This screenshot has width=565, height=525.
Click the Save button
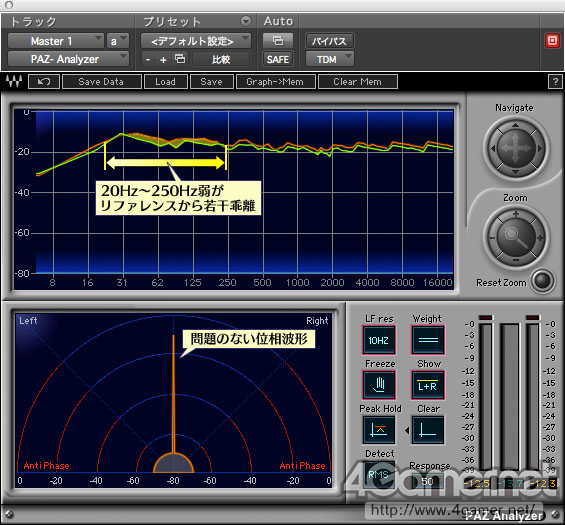click(212, 81)
